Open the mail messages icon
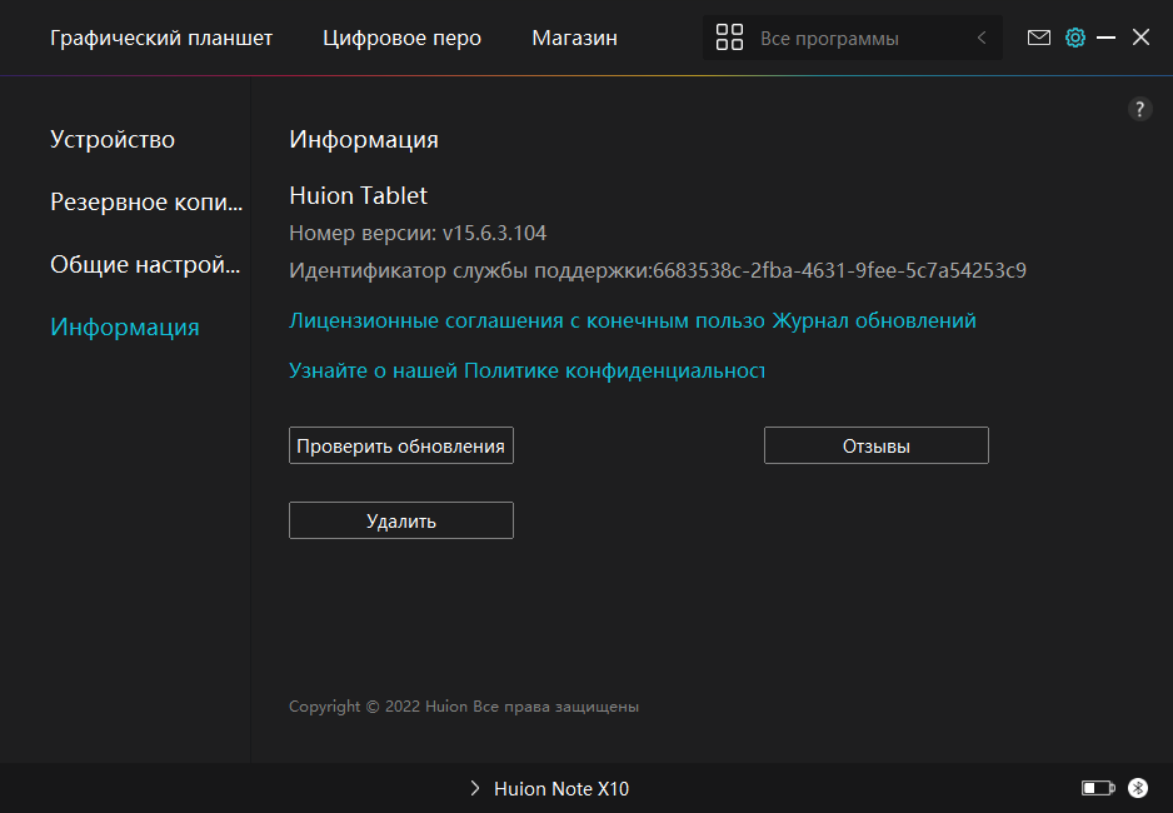 (x=1038, y=37)
